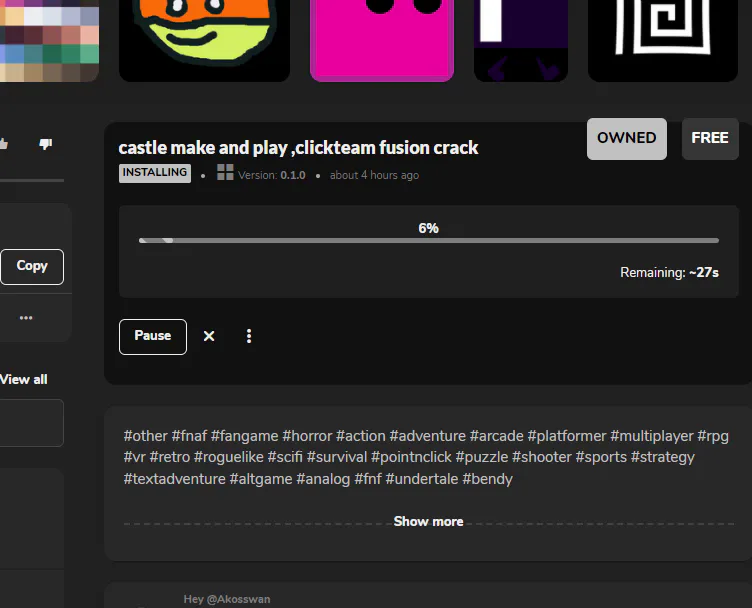Expand description with Show more
The image size is (752, 608).
pos(428,521)
